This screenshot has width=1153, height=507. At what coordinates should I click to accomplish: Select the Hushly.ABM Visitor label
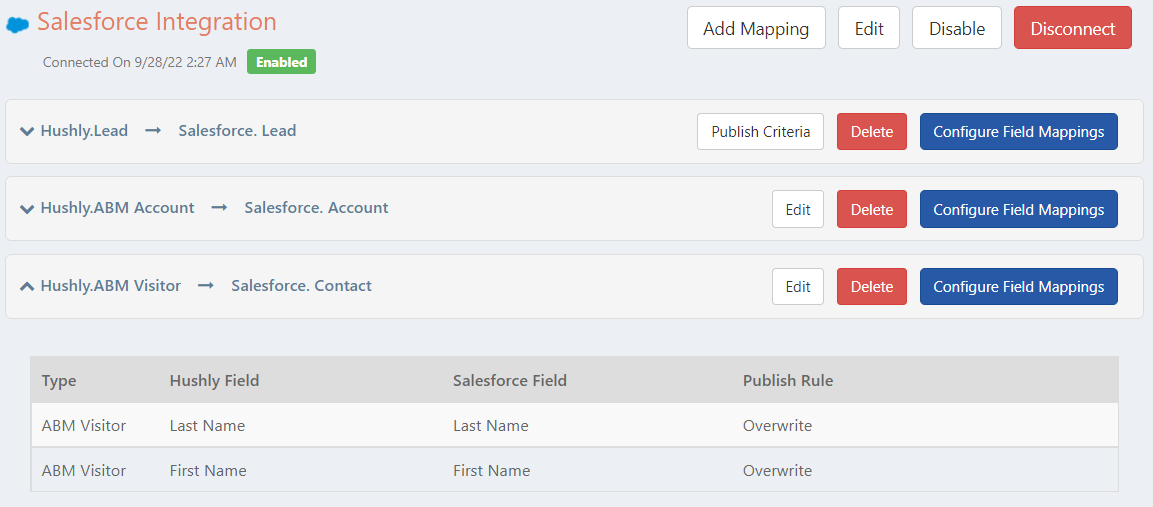(x=110, y=286)
